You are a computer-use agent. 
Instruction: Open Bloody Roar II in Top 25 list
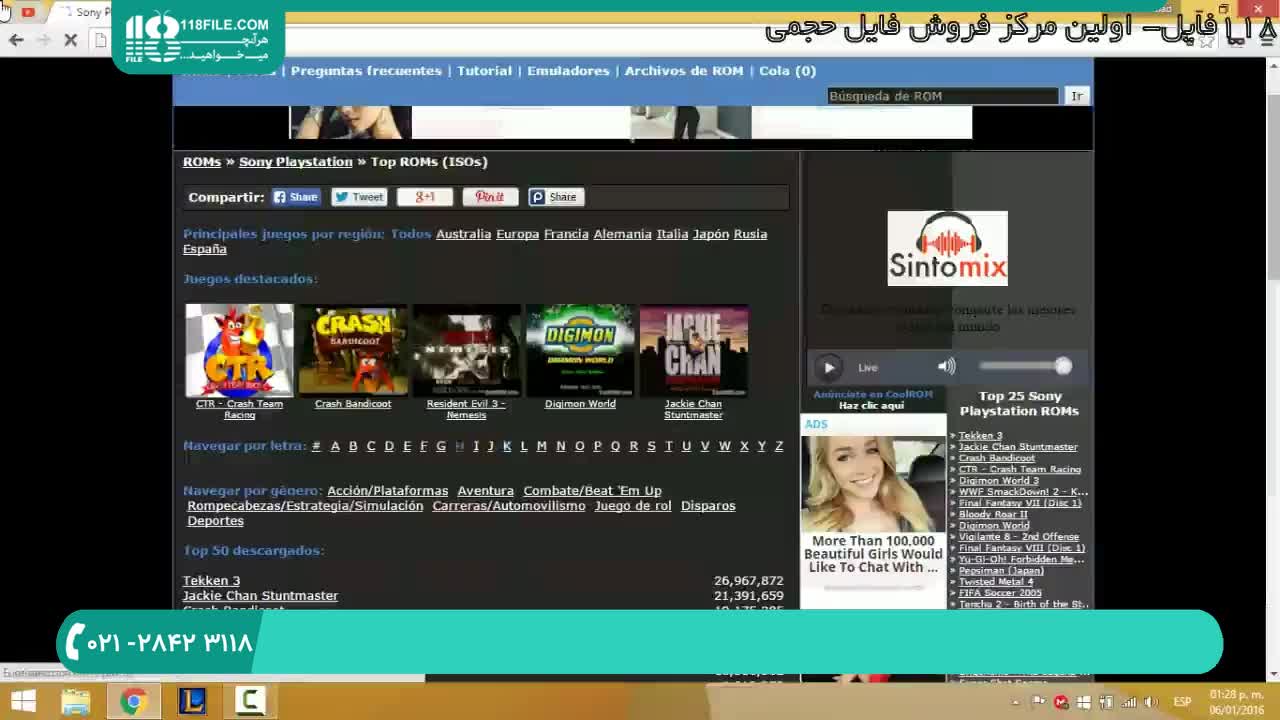993,514
